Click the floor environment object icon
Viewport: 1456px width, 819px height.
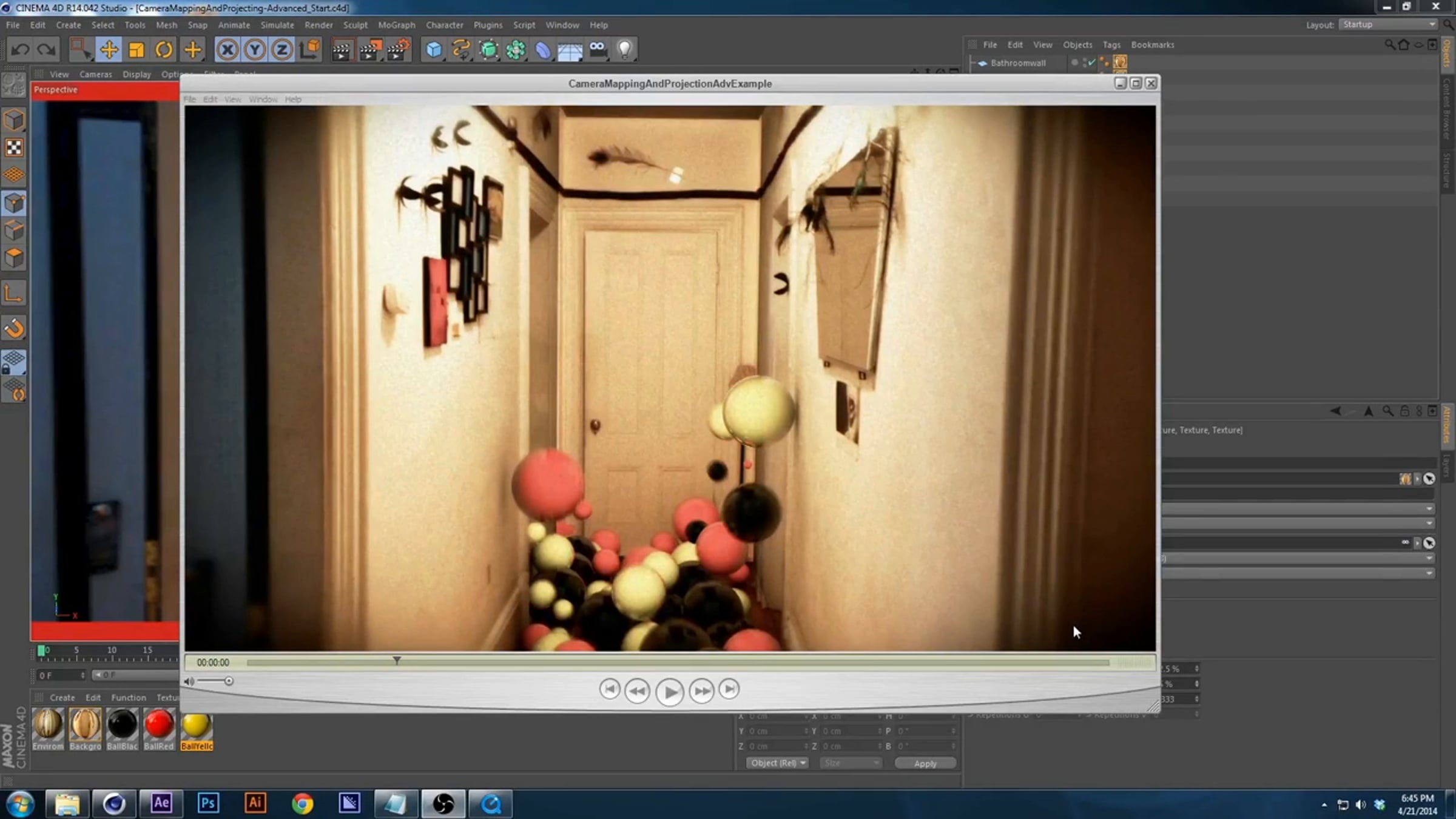coord(570,50)
